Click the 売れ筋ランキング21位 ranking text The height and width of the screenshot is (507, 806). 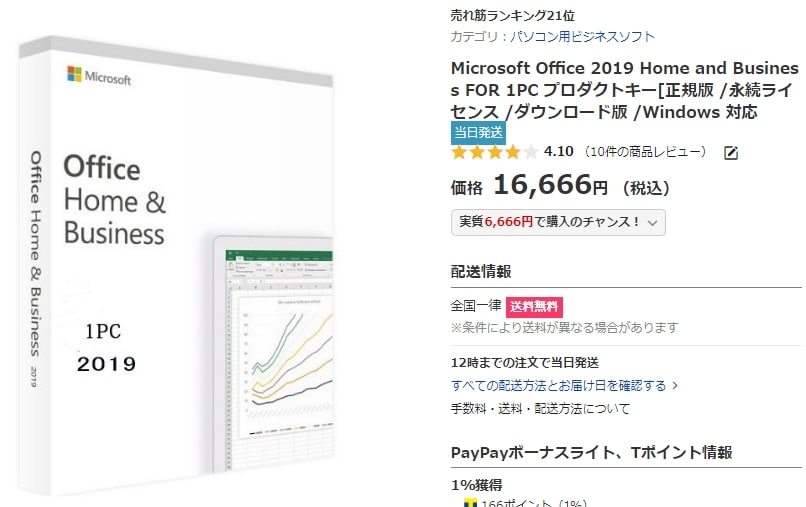click(513, 15)
